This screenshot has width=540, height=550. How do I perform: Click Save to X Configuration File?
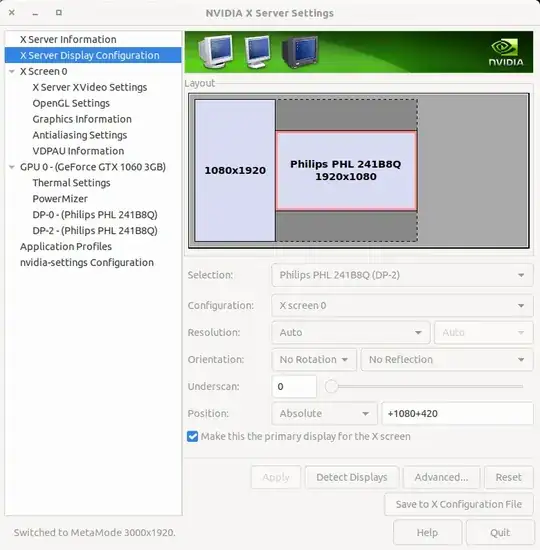(459, 504)
